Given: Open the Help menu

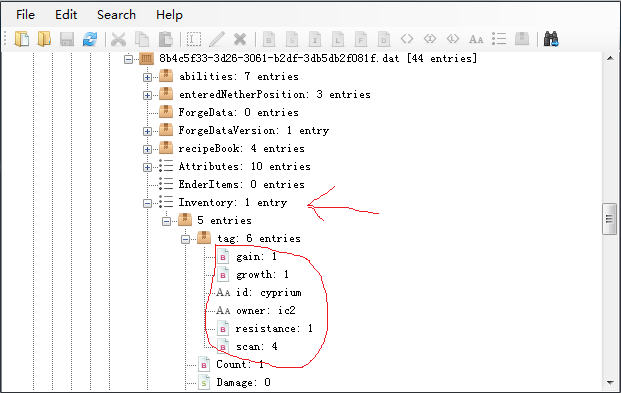Looking at the screenshot, I should (169, 15).
